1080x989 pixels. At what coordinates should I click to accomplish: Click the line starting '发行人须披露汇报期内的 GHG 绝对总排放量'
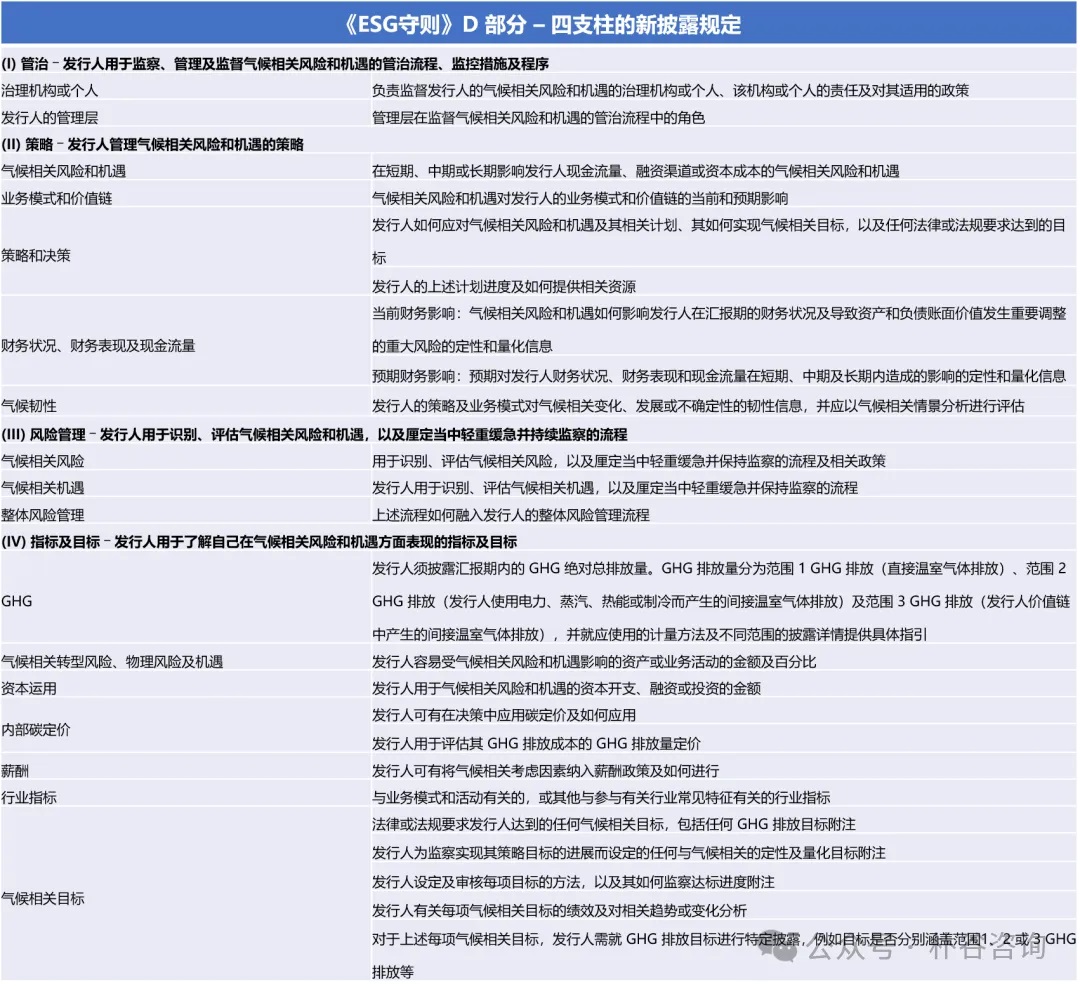(x=720, y=601)
